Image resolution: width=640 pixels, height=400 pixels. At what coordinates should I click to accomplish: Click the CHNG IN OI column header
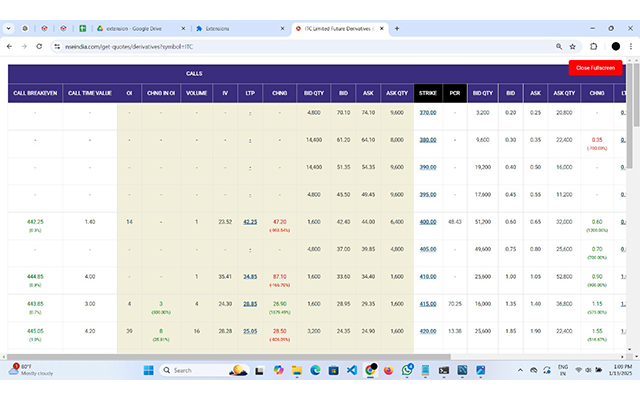(x=161, y=93)
